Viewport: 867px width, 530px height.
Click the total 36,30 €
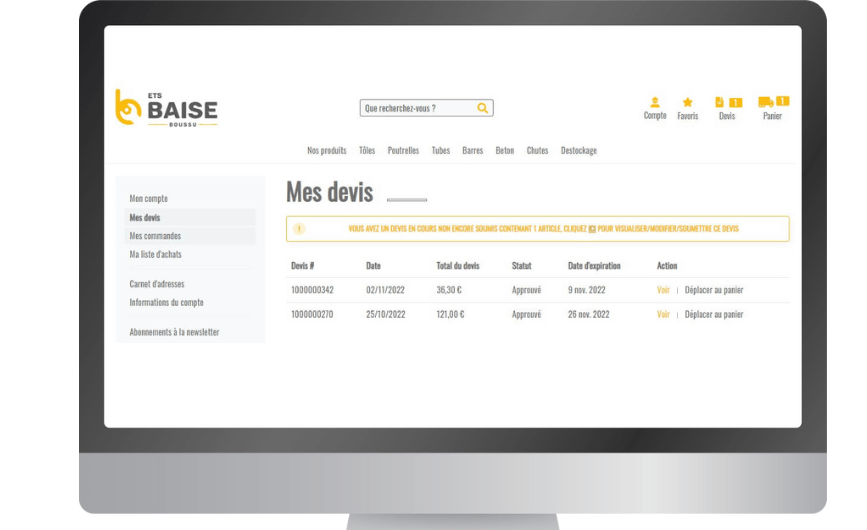[449, 290]
